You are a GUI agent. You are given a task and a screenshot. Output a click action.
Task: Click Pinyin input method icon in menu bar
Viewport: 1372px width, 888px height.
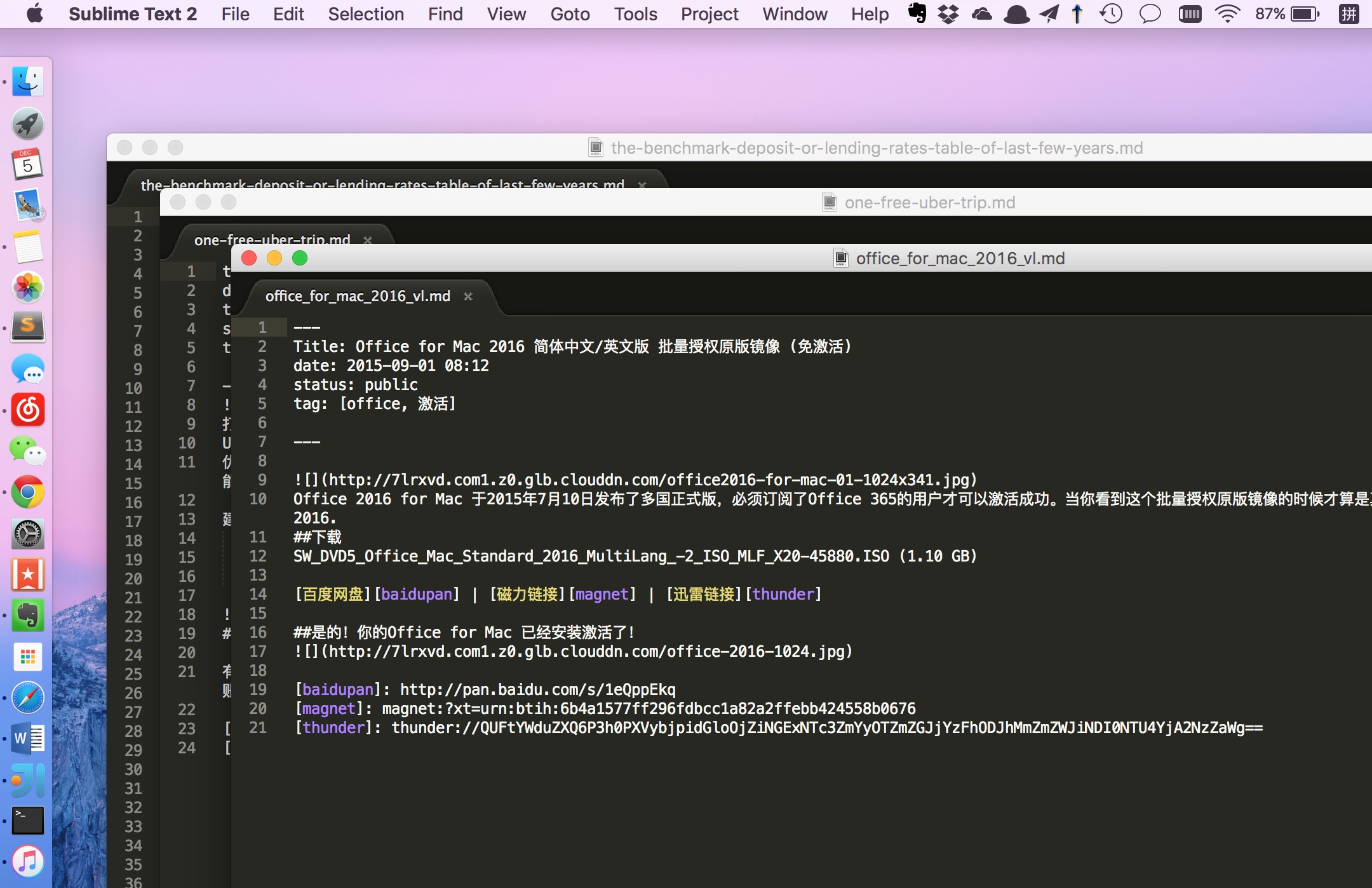point(1348,13)
